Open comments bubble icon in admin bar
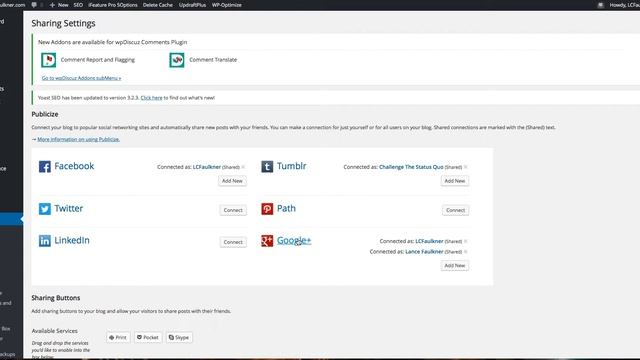Screen dimensions: 640x360 [34, 5]
